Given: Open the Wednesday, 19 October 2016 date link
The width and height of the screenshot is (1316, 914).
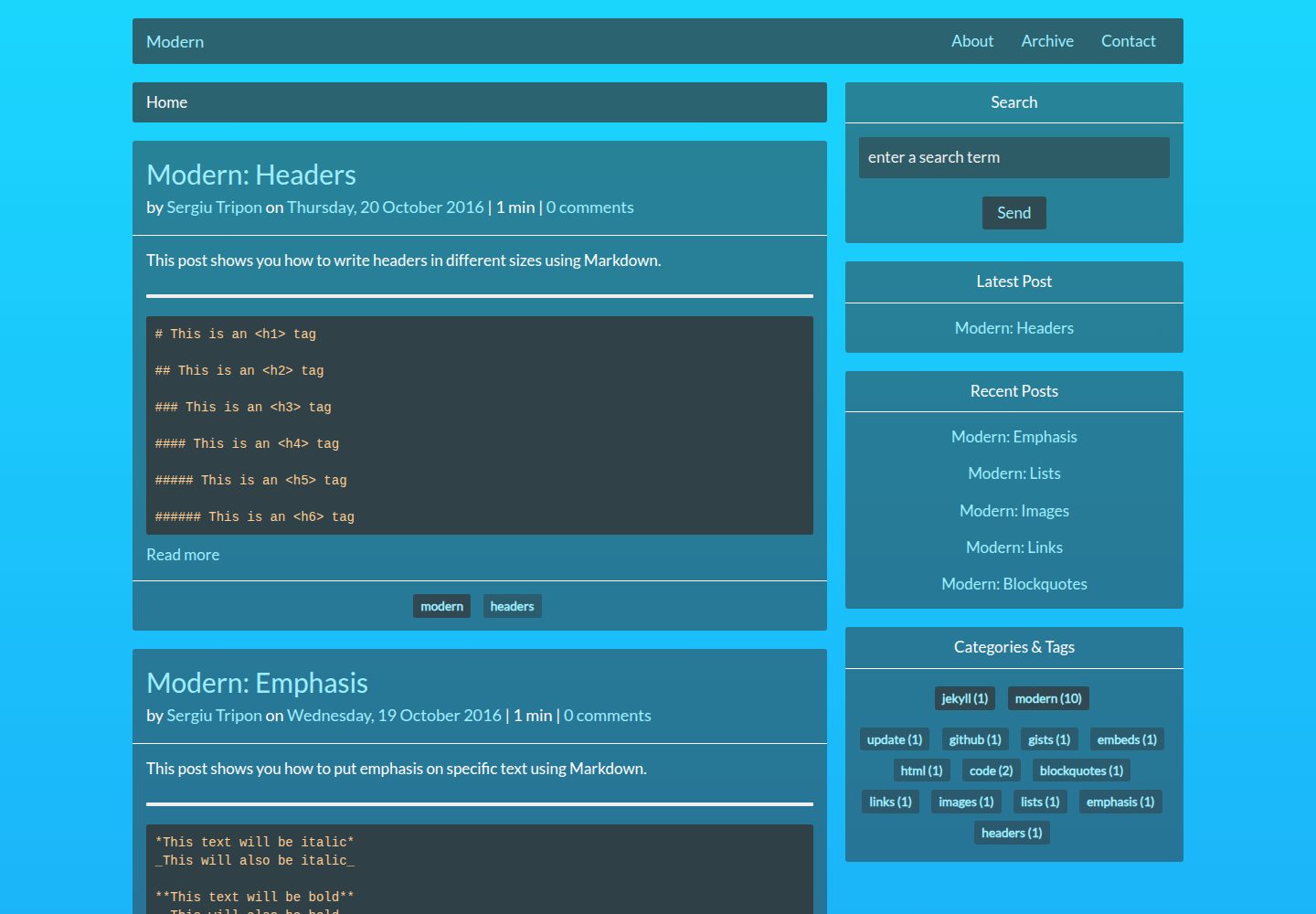Looking at the screenshot, I should click(x=394, y=716).
